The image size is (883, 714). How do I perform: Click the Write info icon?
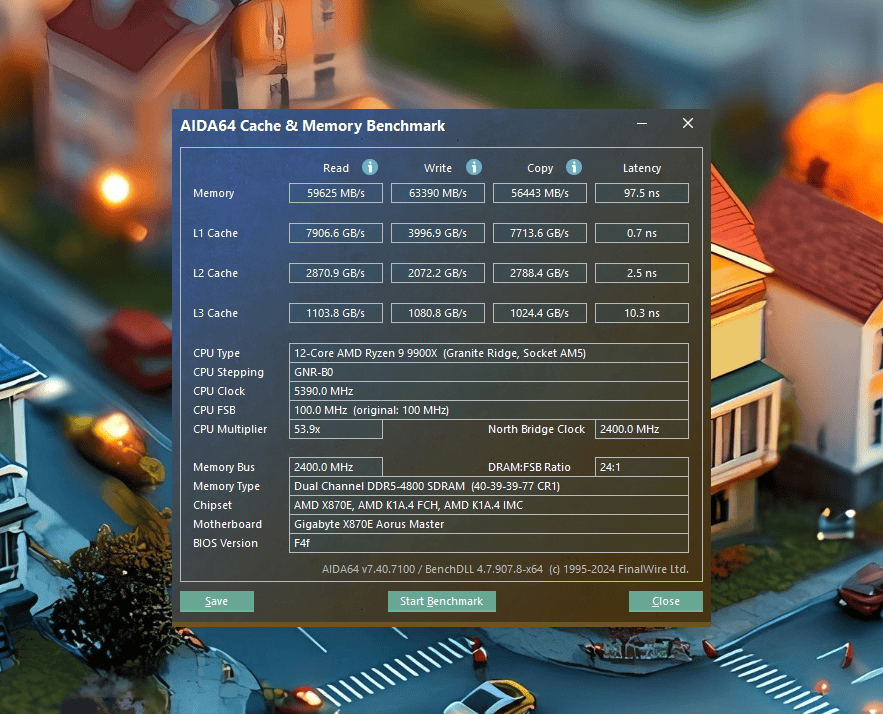474,167
